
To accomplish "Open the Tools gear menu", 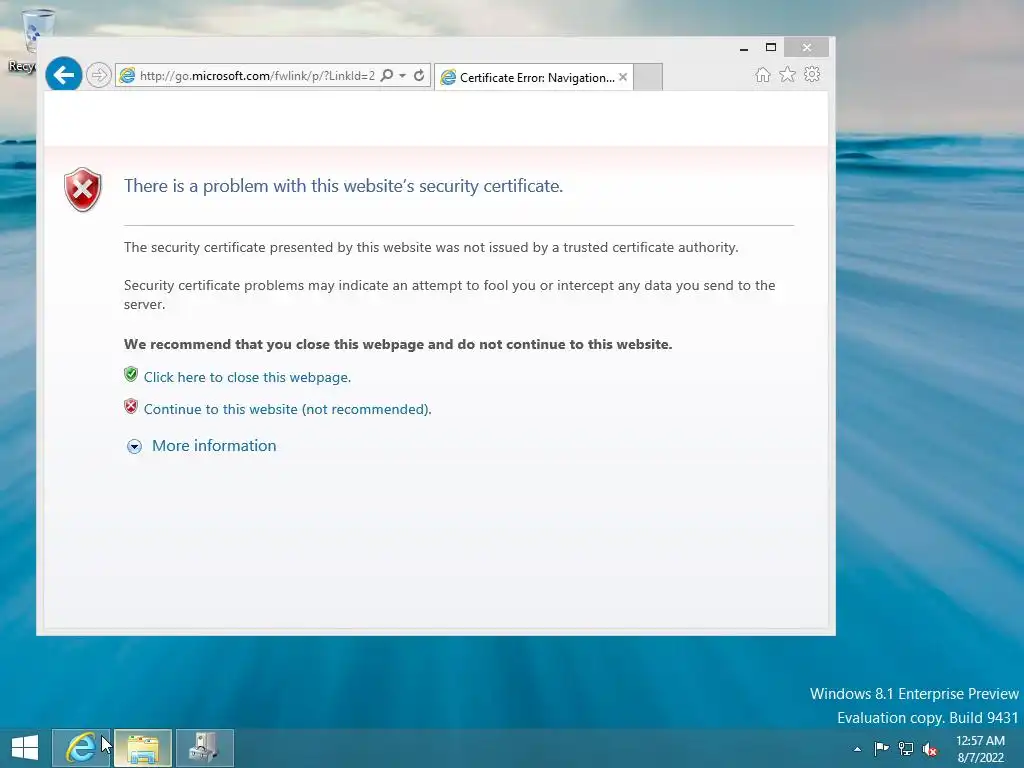I will tap(812, 74).
